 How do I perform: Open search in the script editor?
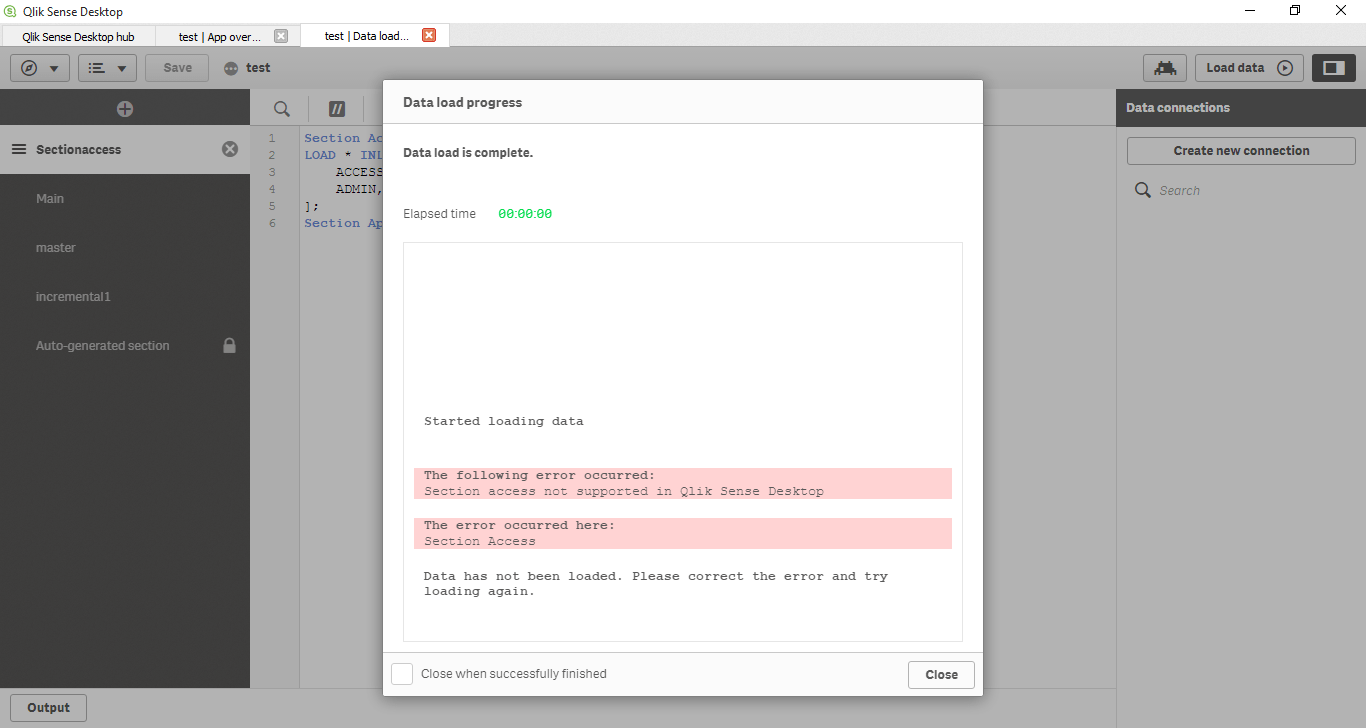tap(282, 109)
